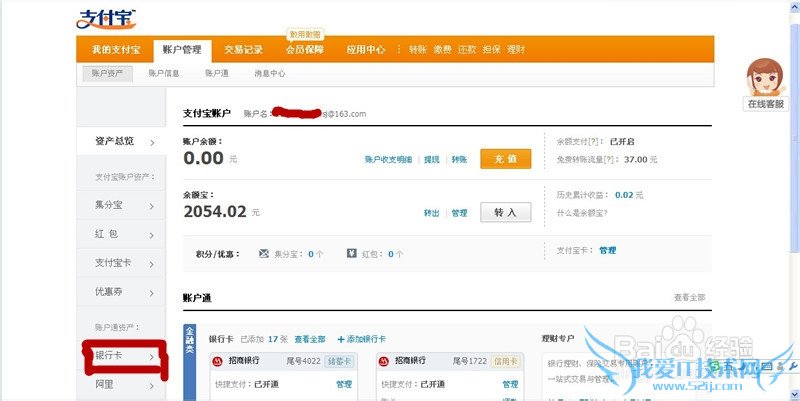This screenshot has height=401, width=800.
Task: Click 转账 link beside 提现
Action: (x=459, y=160)
